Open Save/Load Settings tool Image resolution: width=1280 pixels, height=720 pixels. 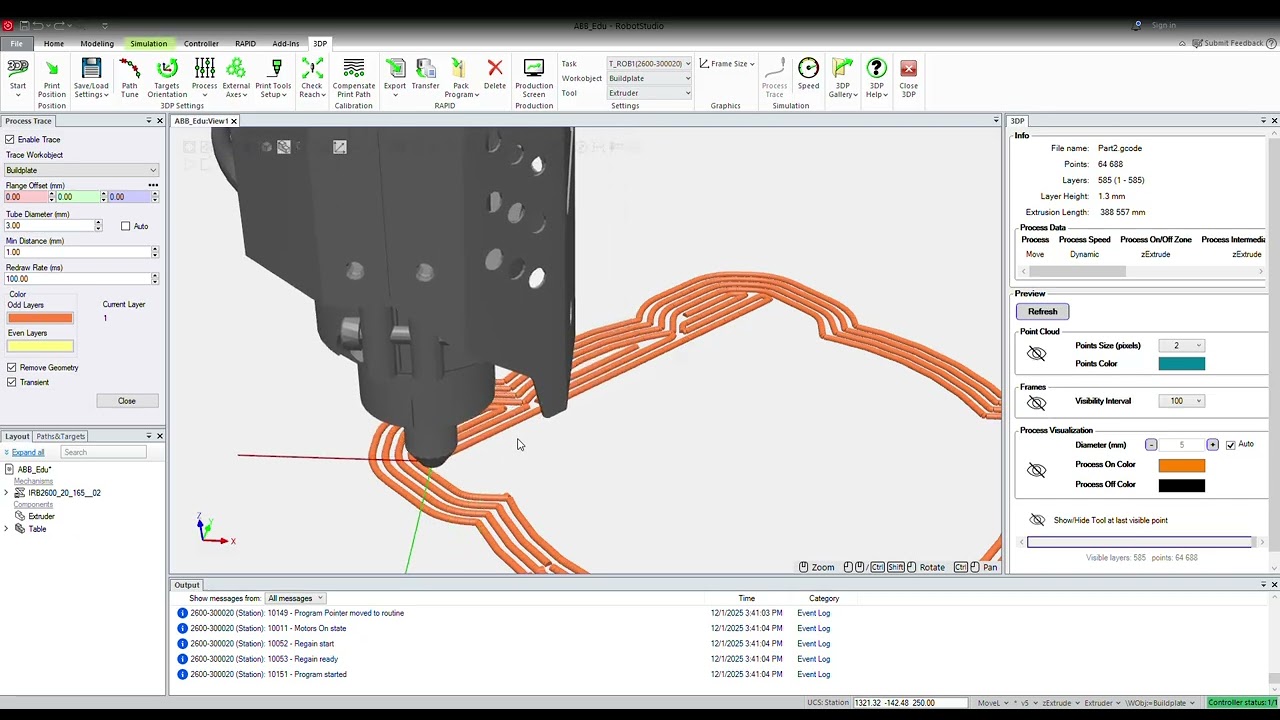pyautogui.click(x=91, y=78)
